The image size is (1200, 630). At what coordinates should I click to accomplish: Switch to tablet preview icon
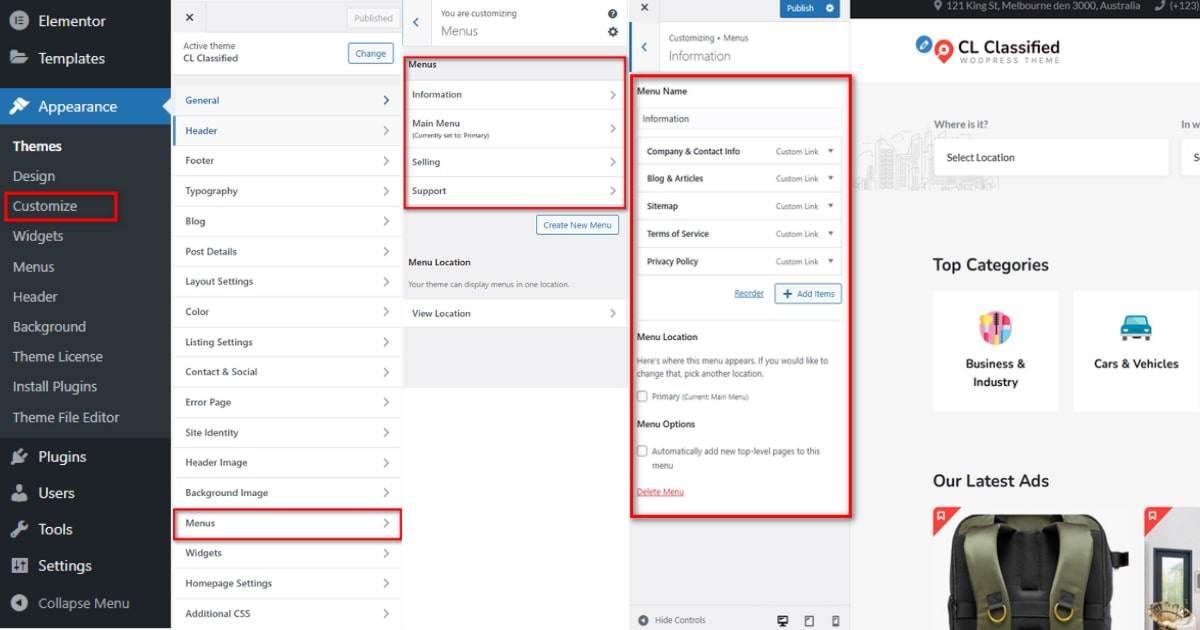pyautogui.click(x=809, y=620)
